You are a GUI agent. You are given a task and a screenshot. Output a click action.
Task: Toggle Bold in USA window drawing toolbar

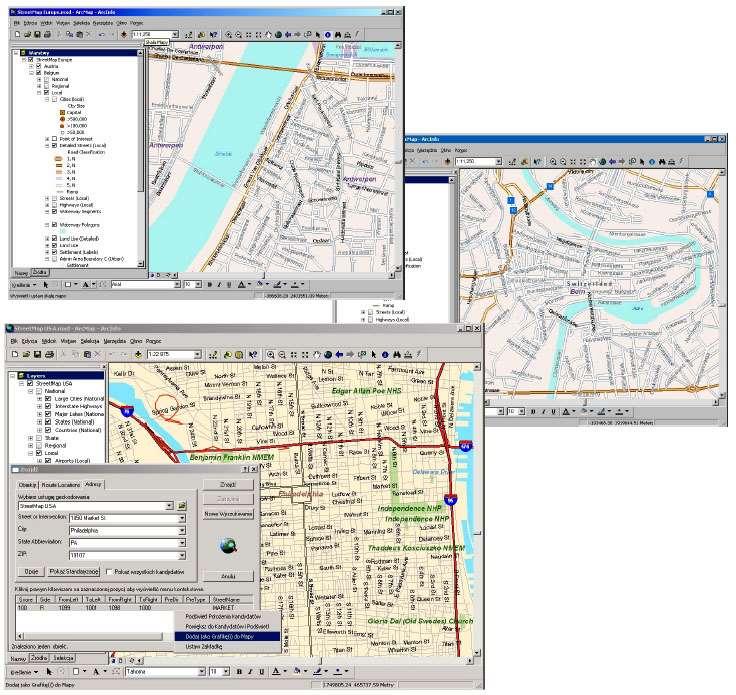239,672
